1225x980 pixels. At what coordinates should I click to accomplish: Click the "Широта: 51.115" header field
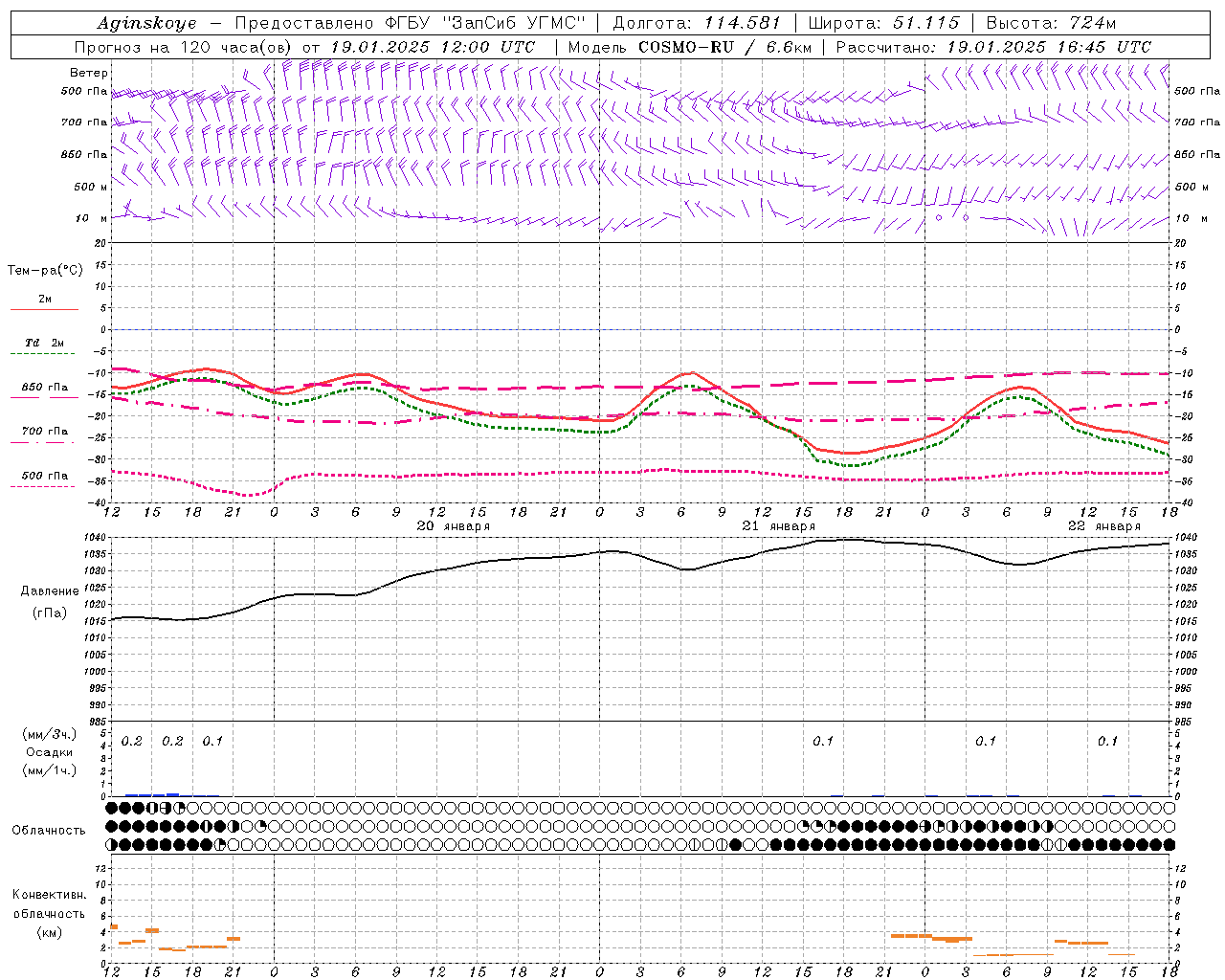[883, 23]
